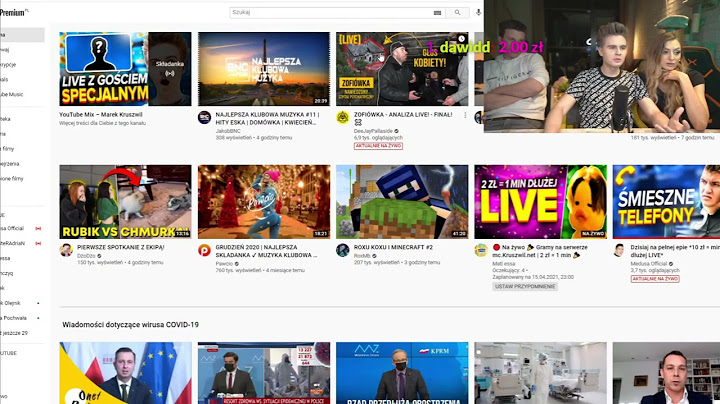Open the RoxMb channel avatar
Viewport: 720px width, 404px height.
(343, 250)
